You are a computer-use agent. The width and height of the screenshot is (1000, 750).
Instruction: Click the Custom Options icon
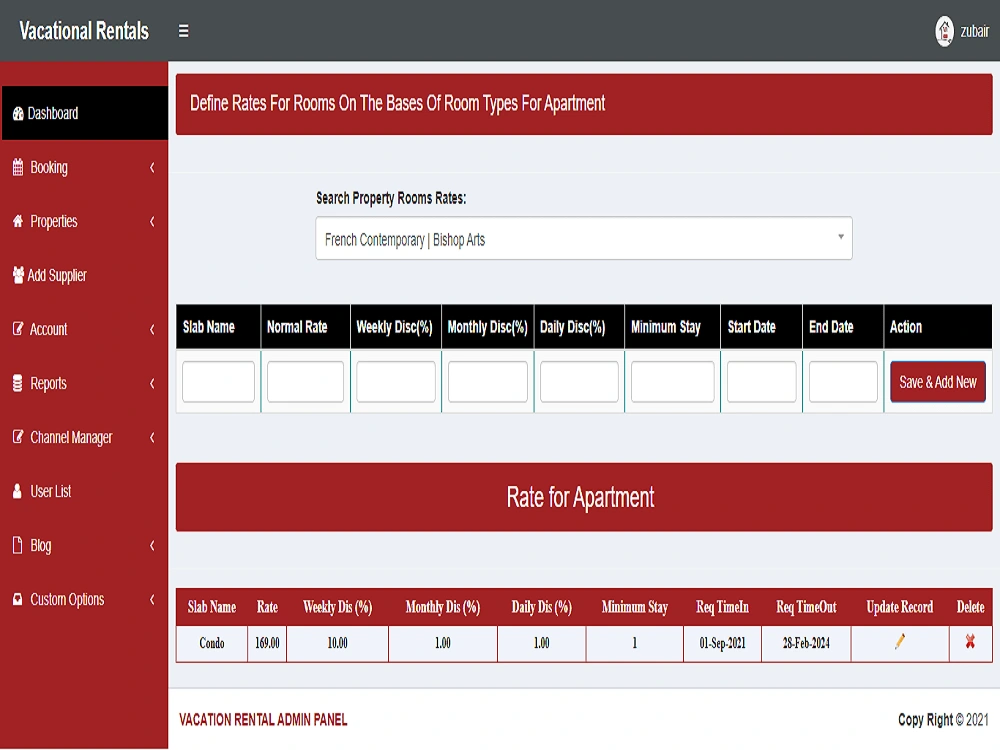[18, 599]
